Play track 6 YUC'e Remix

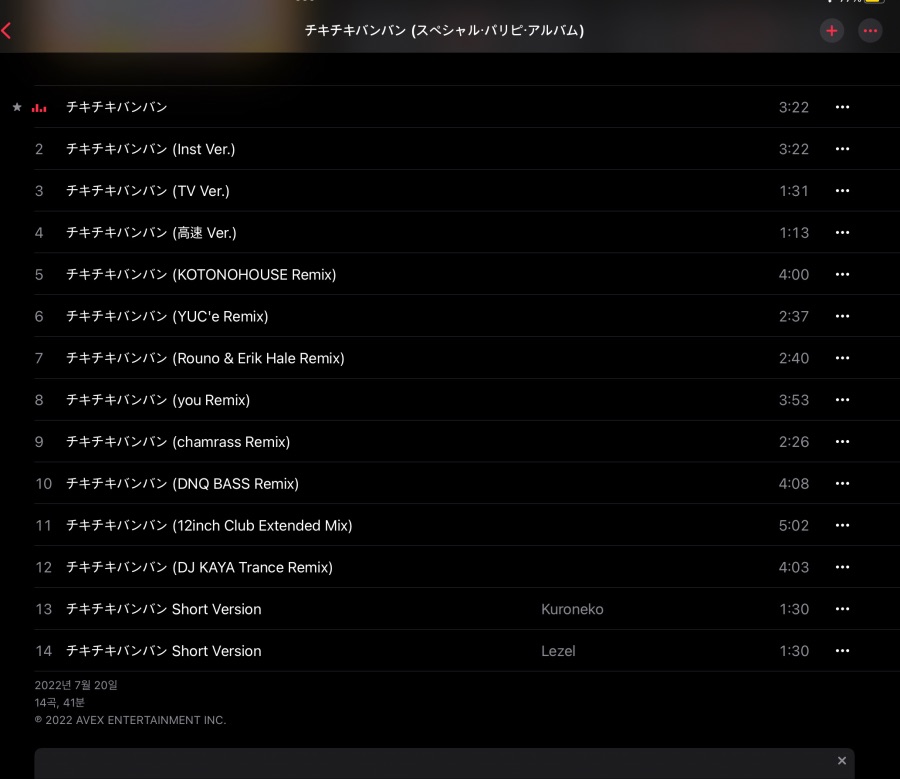coord(442,316)
